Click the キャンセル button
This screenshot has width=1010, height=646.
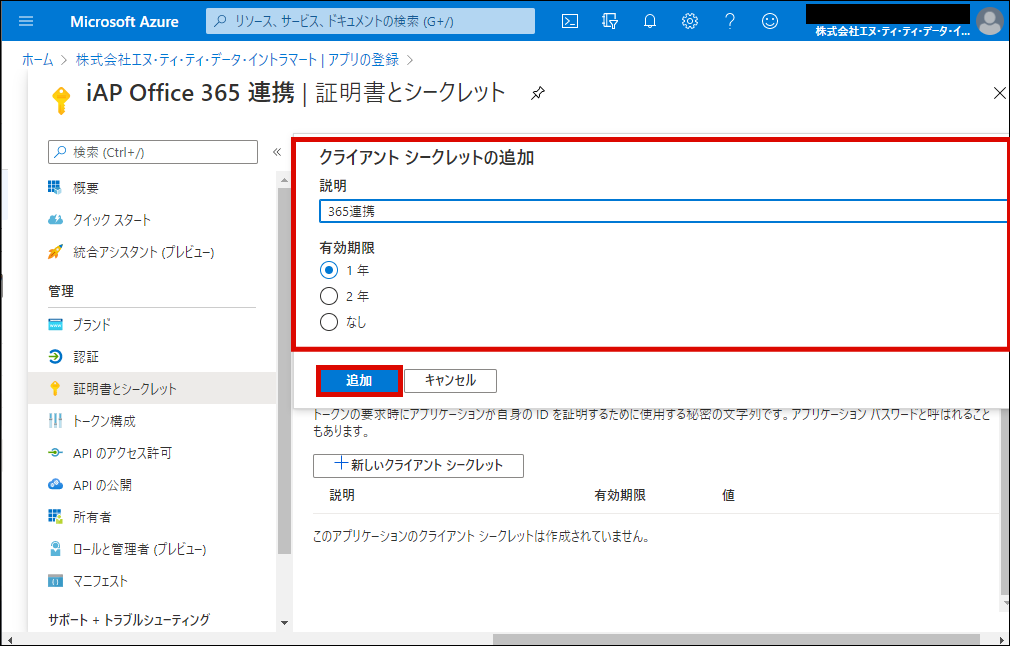click(x=450, y=381)
